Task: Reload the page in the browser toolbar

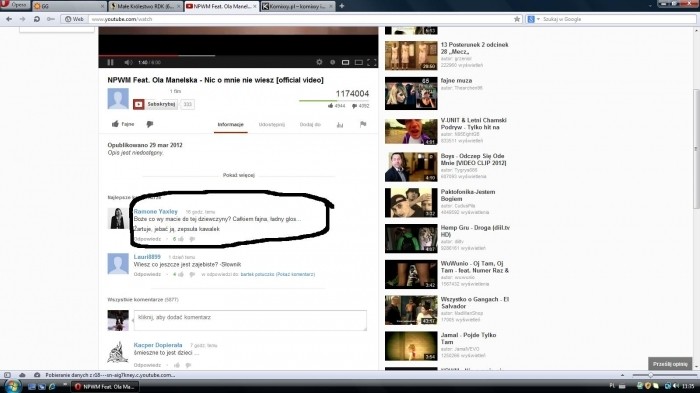Action: [37, 19]
